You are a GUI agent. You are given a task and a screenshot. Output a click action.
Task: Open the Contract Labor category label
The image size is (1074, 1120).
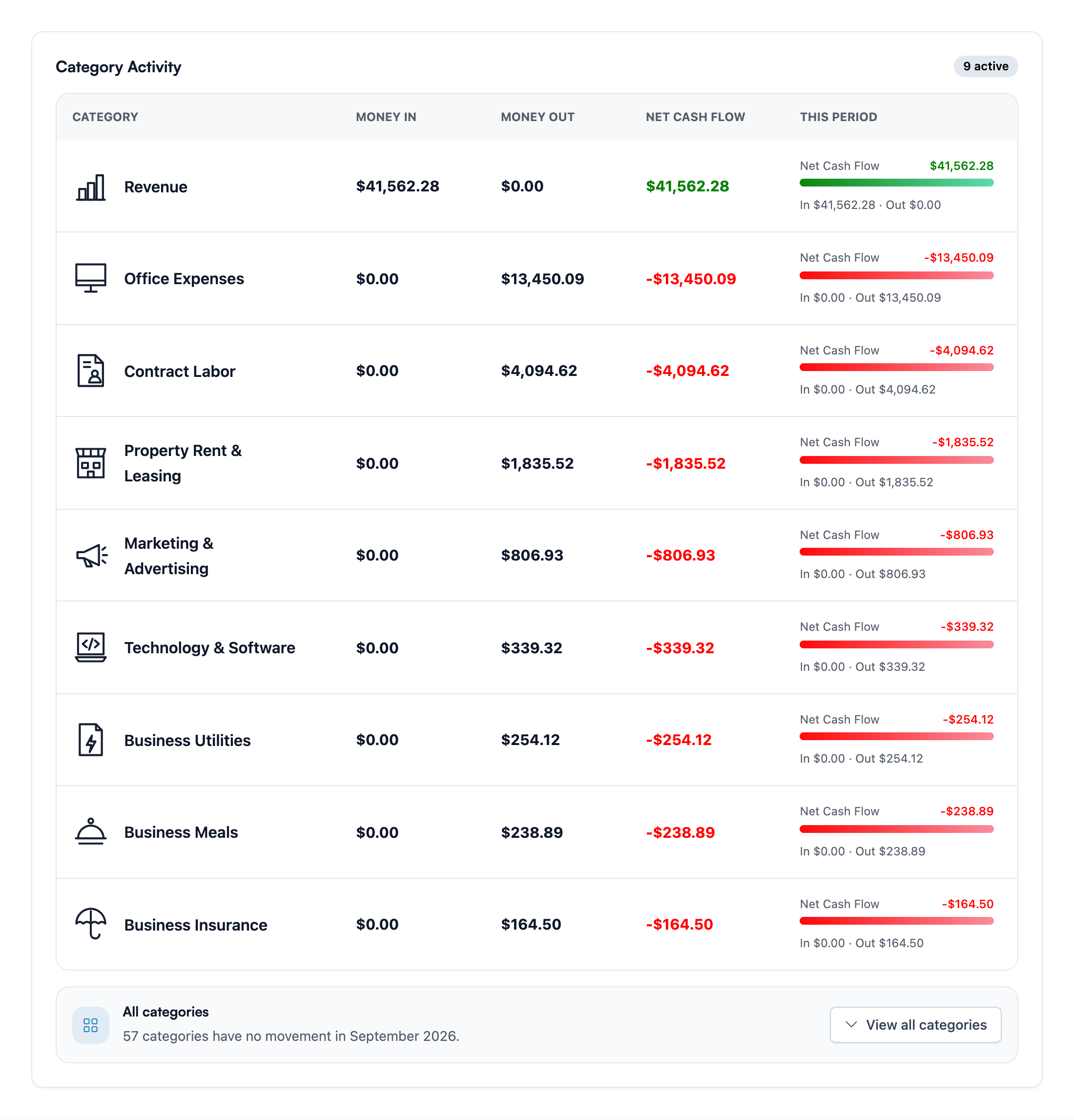click(x=179, y=372)
